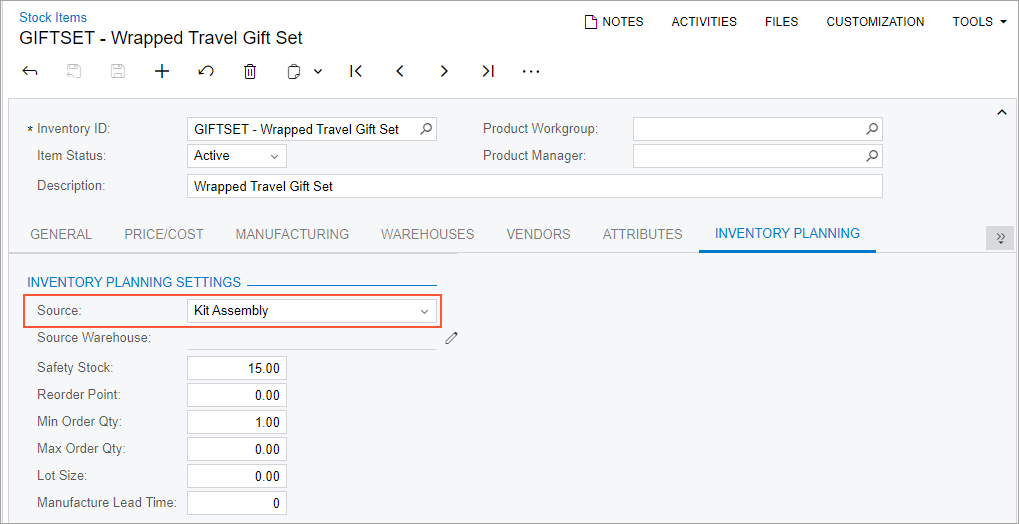The height and width of the screenshot is (524, 1019).
Task: Jump to the last record
Action: coord(488,72)
